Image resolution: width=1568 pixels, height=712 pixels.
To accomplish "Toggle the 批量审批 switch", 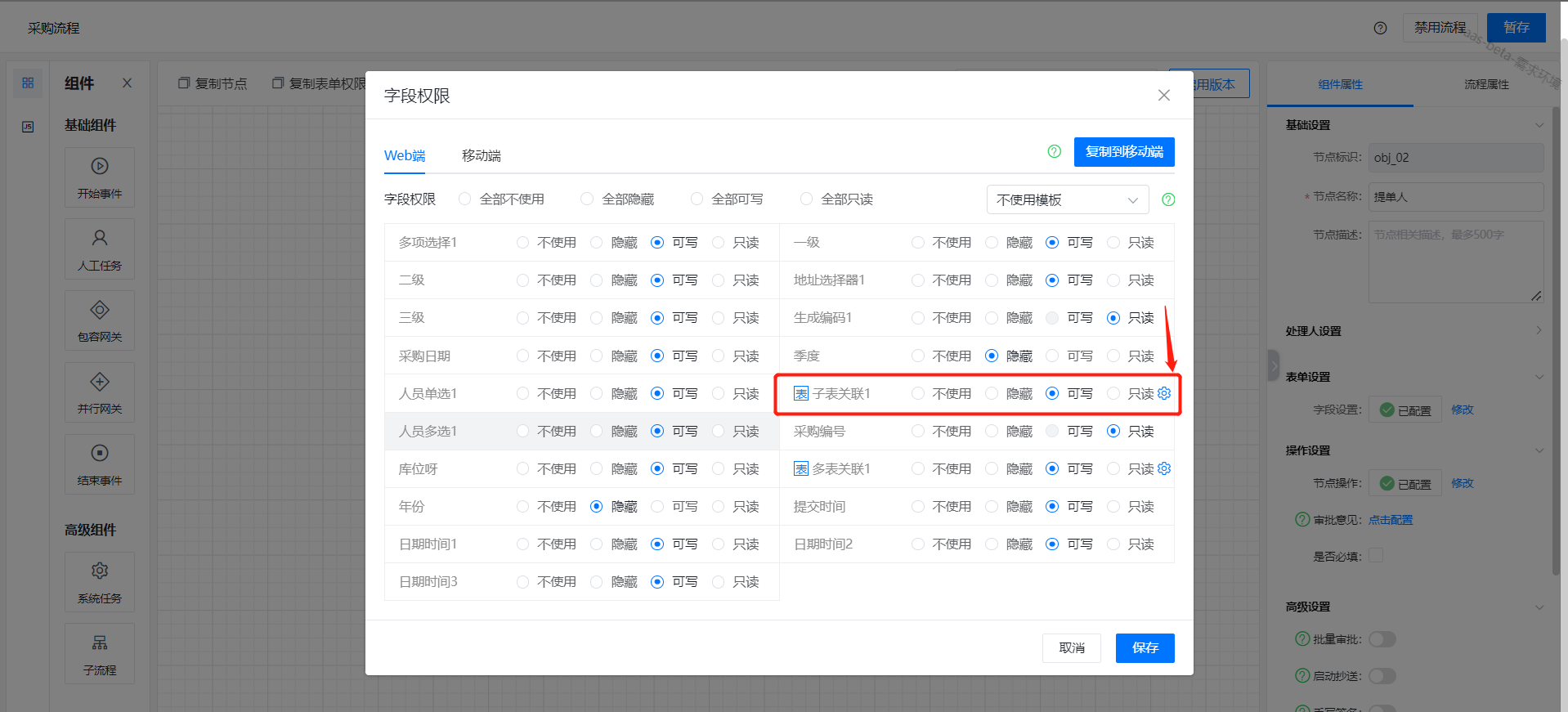I will point(1382,638).
